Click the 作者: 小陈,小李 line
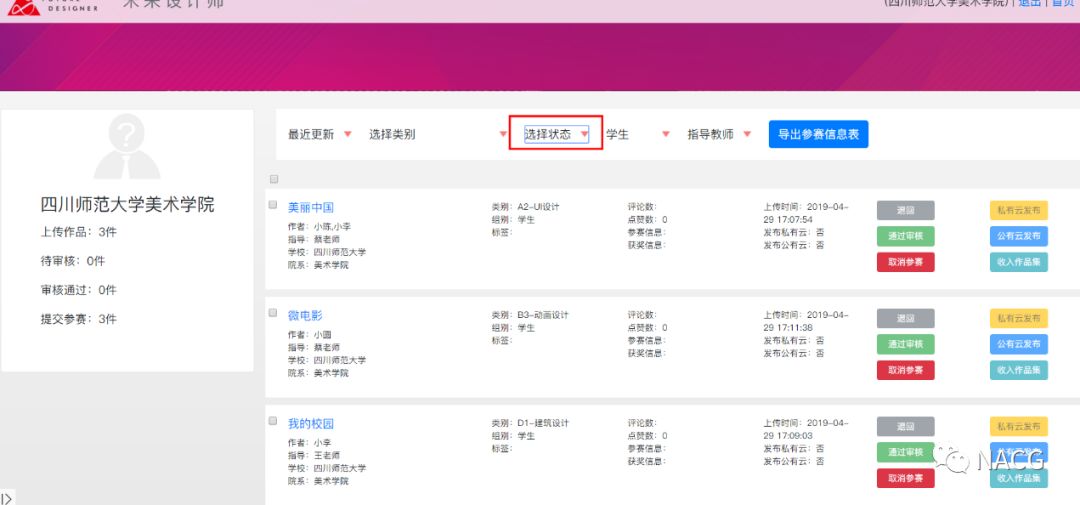 click(x=320, y=227)
